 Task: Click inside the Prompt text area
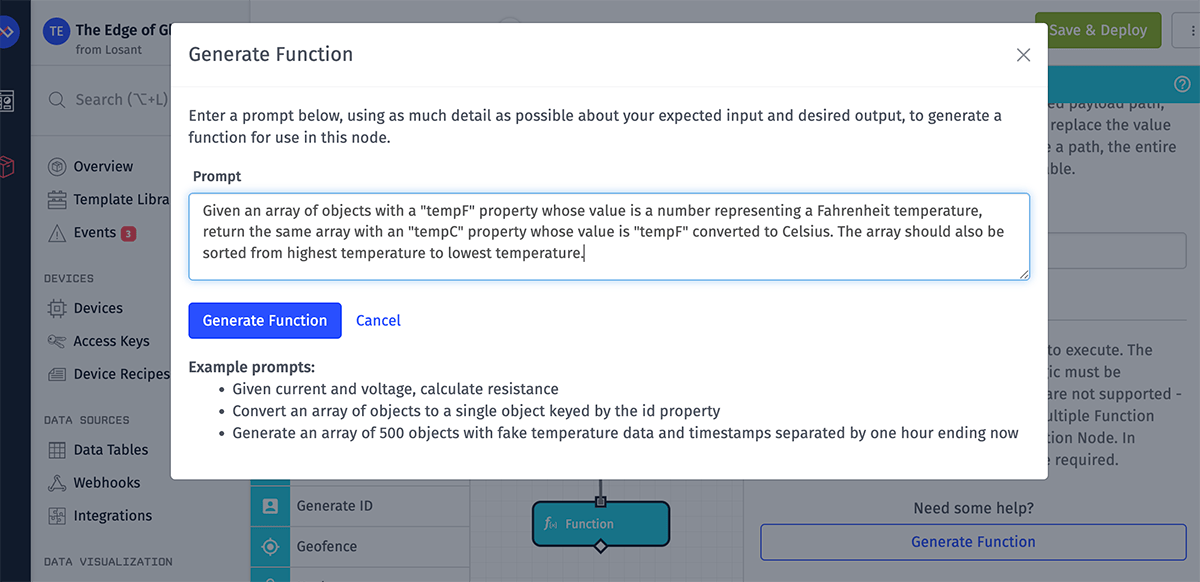click(609, 236)
